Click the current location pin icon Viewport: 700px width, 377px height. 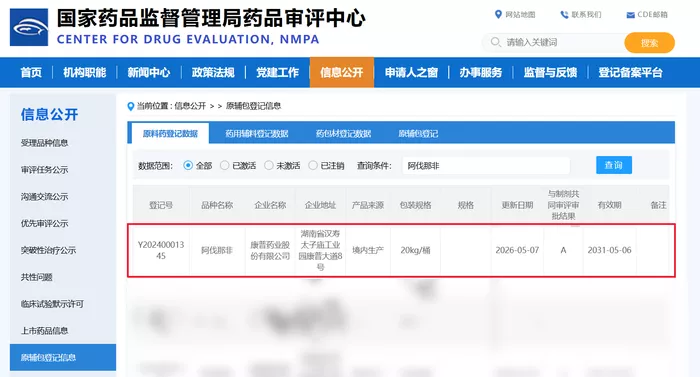[130, 106]
